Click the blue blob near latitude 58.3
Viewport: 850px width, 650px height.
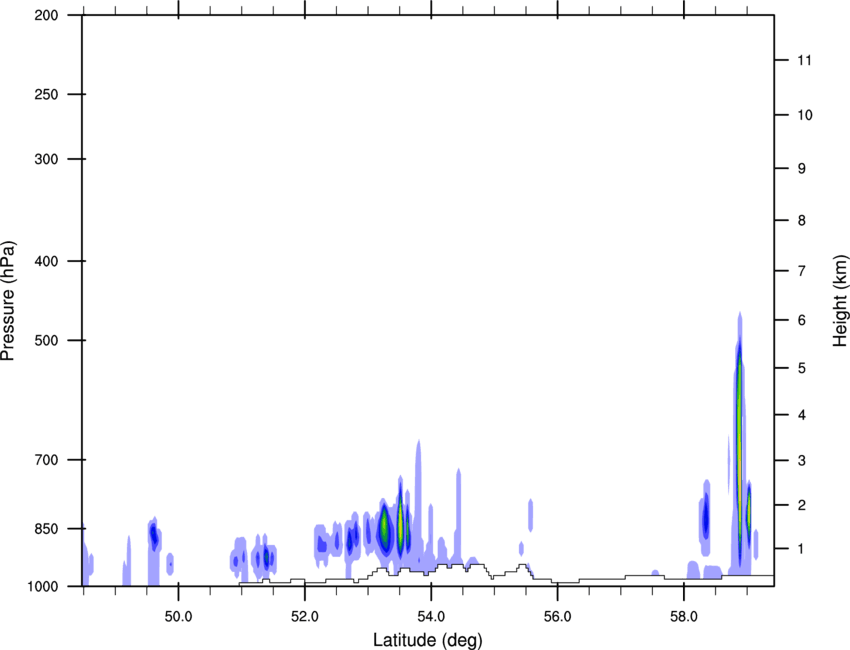pos(706,518)
